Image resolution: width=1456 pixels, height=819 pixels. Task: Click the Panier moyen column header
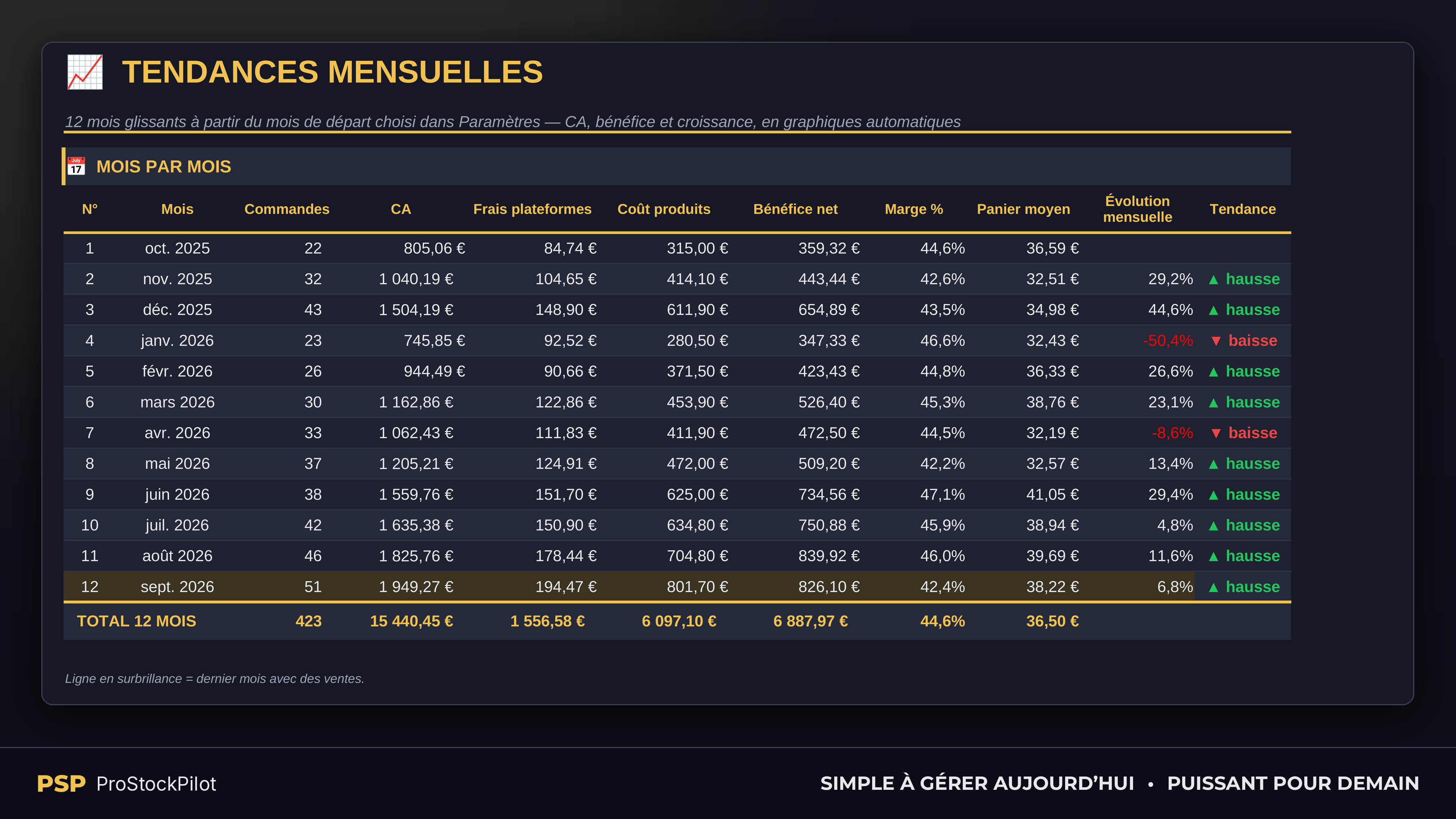click(1023, 209)
